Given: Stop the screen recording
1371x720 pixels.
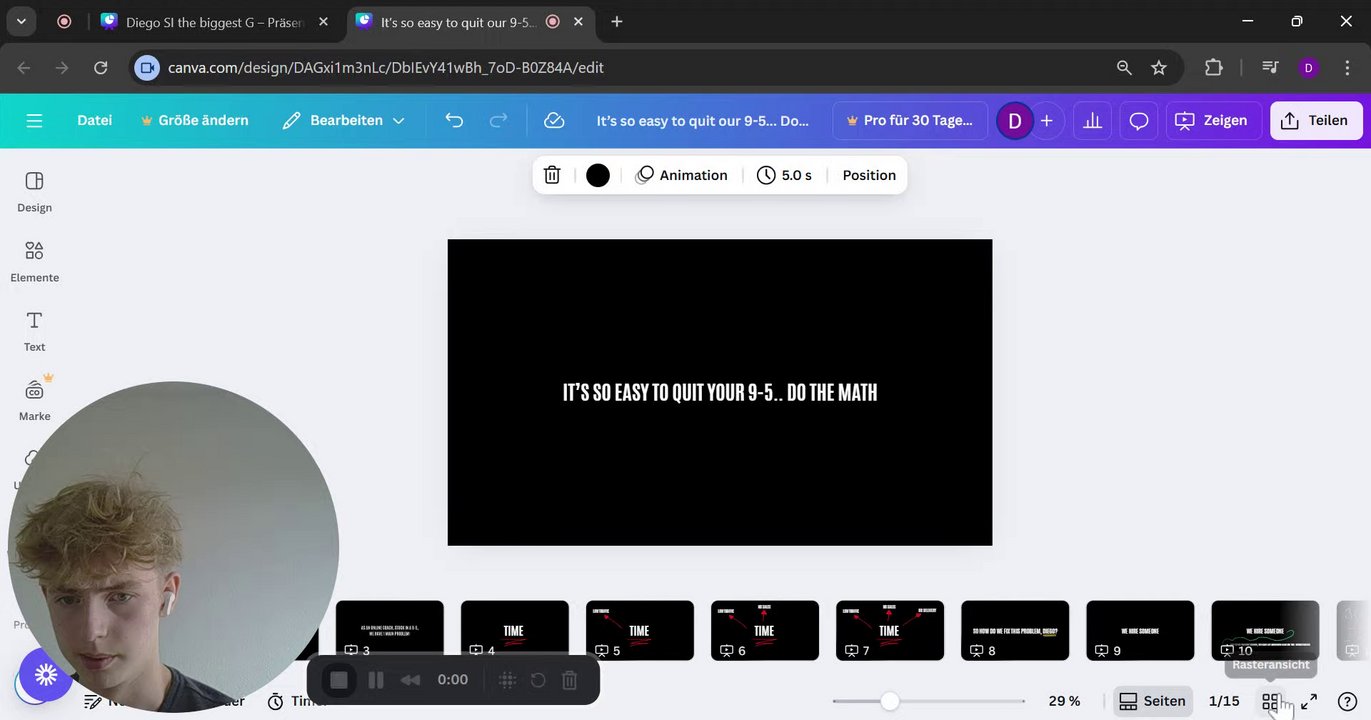Looking at the screenshot, I should pos(339,680).
